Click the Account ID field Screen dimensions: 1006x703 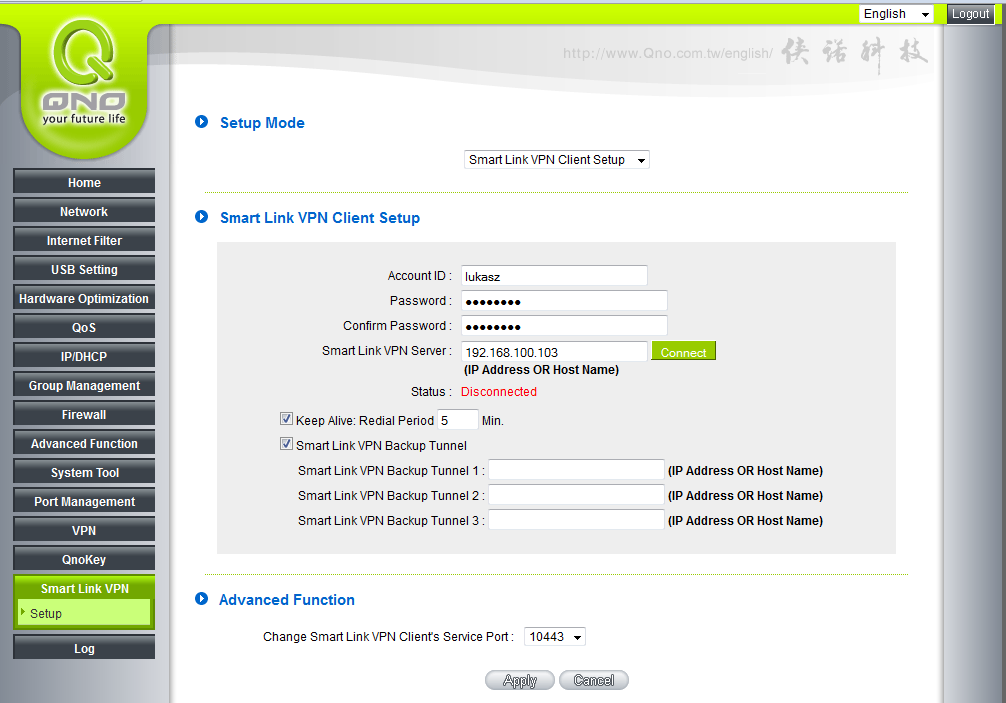tap(554, 276)
